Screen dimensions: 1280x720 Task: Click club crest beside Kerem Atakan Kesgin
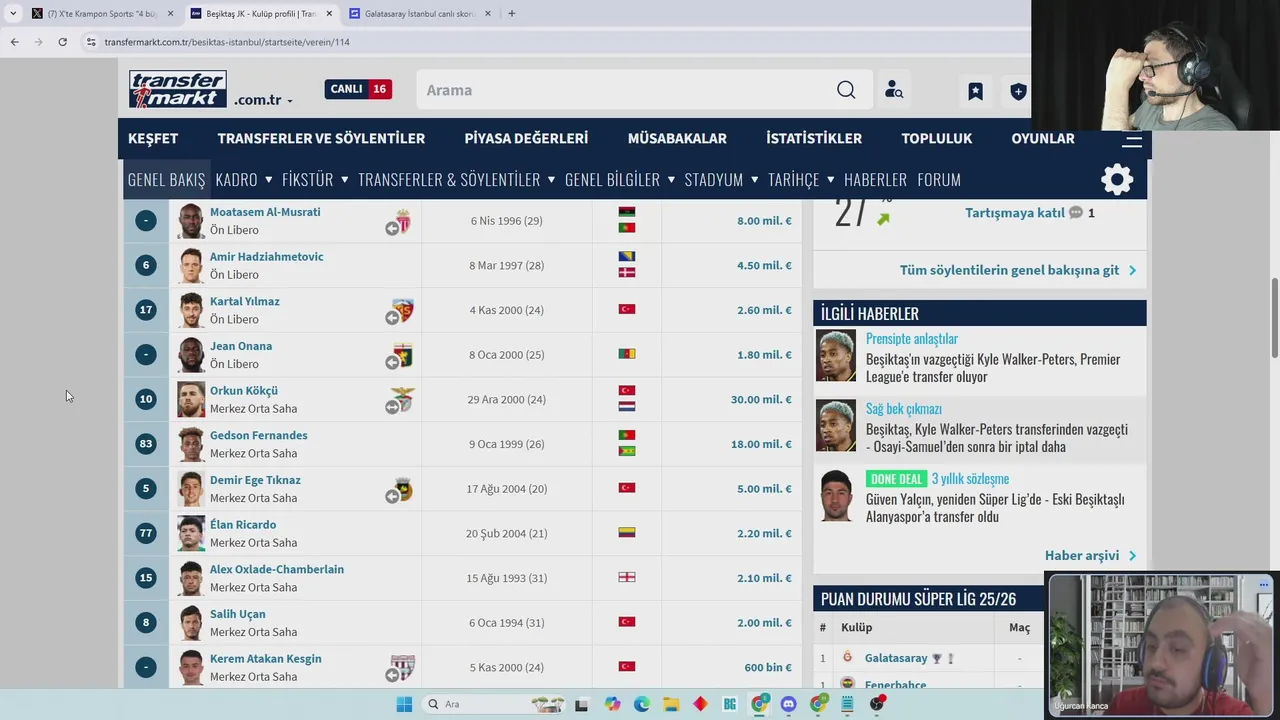(x=403, y=667)
